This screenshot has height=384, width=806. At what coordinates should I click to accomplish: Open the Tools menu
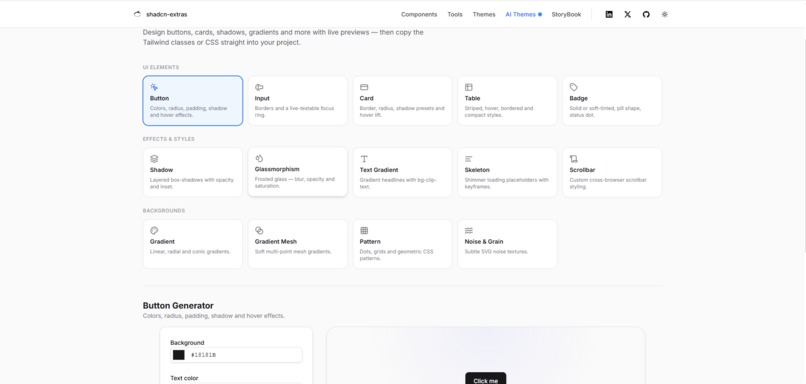click(455, 14)
